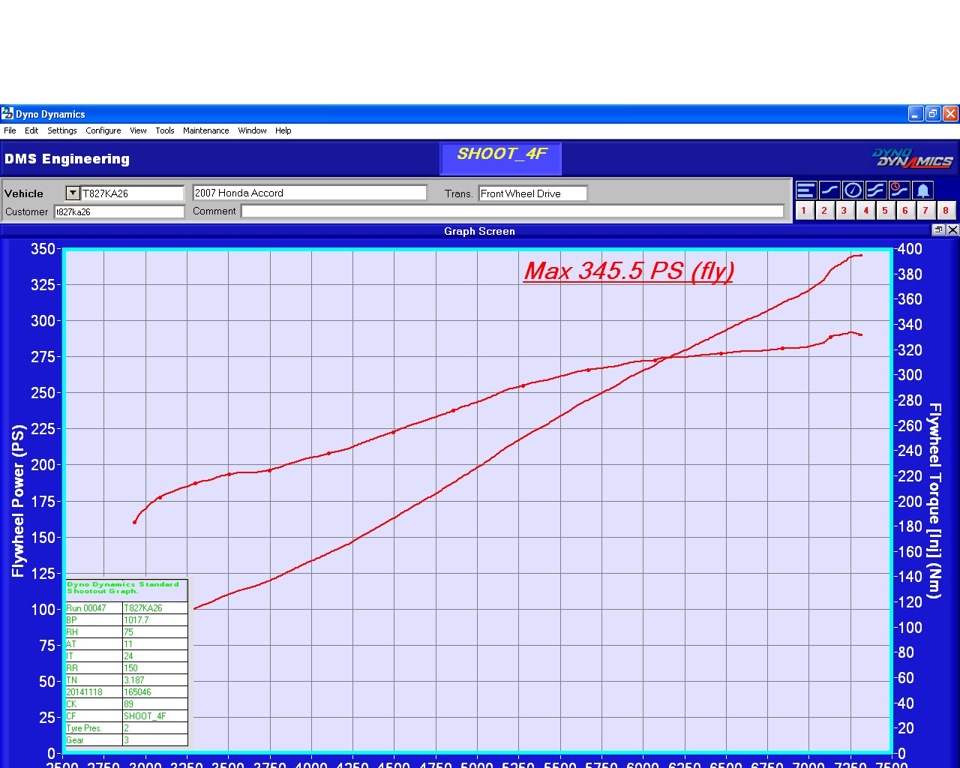Click the alarm bell icon

pos(921,190)
